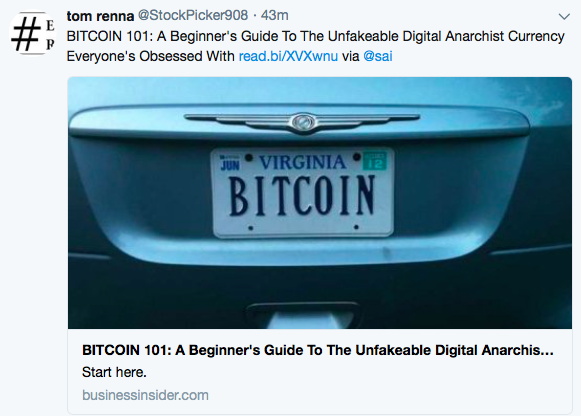Click the Chrysler wing emblem in photo
This screenshot has width=581, height=416.
(x=302, y=122)
